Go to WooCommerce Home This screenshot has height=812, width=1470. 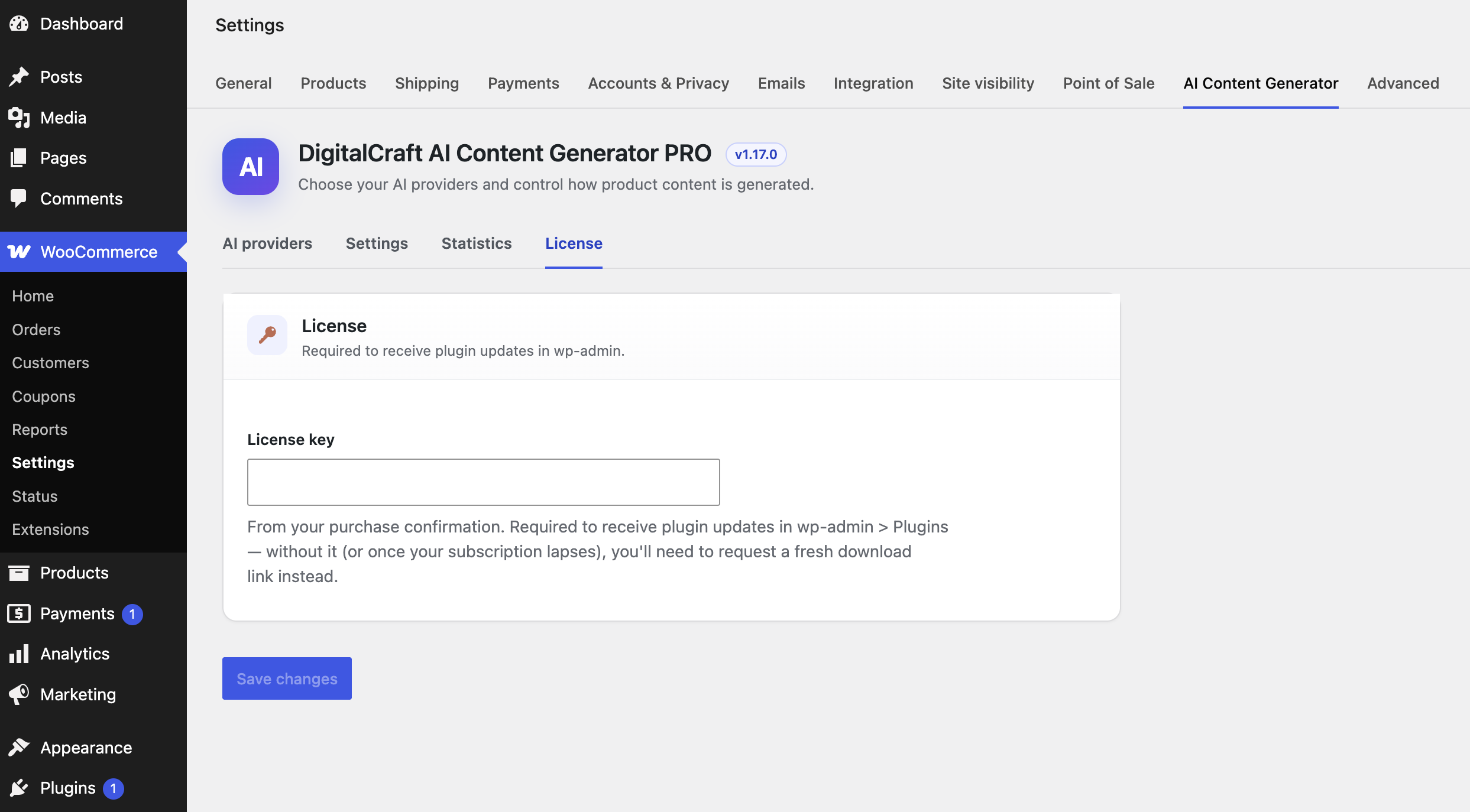(x=33, y=296)
